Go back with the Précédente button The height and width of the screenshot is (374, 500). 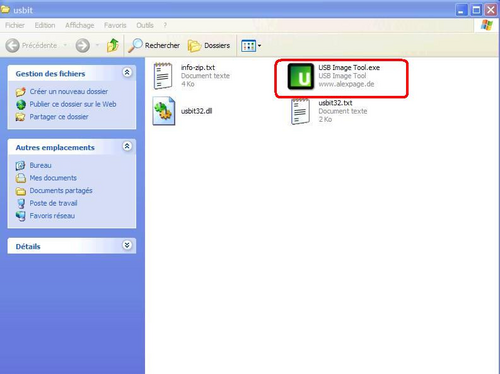(31, 45)
